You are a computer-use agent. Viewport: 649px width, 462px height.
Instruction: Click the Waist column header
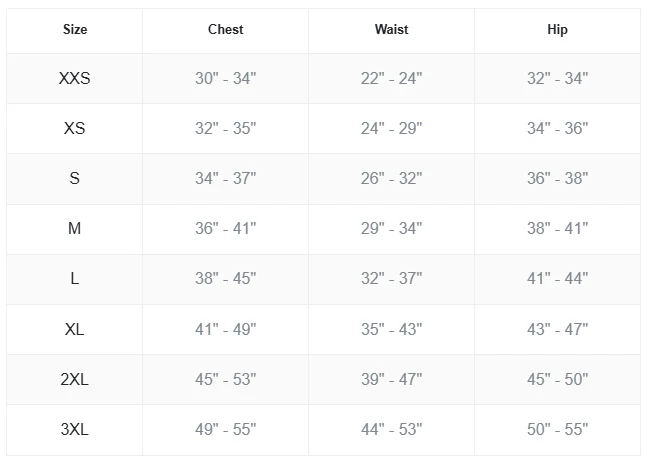click(392, 29)
